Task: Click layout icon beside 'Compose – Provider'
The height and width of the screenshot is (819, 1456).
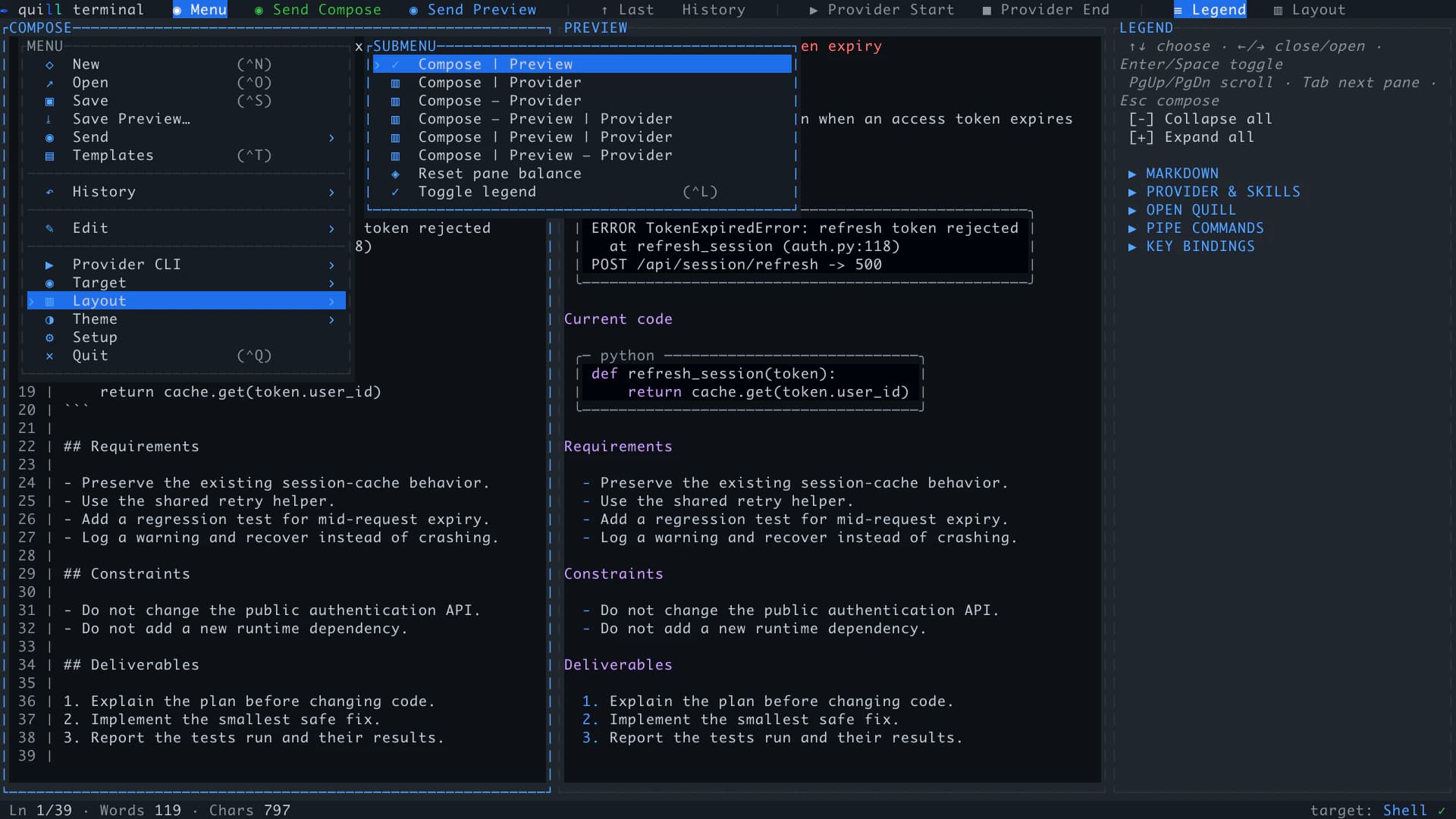Action: (x=395, y=101)
